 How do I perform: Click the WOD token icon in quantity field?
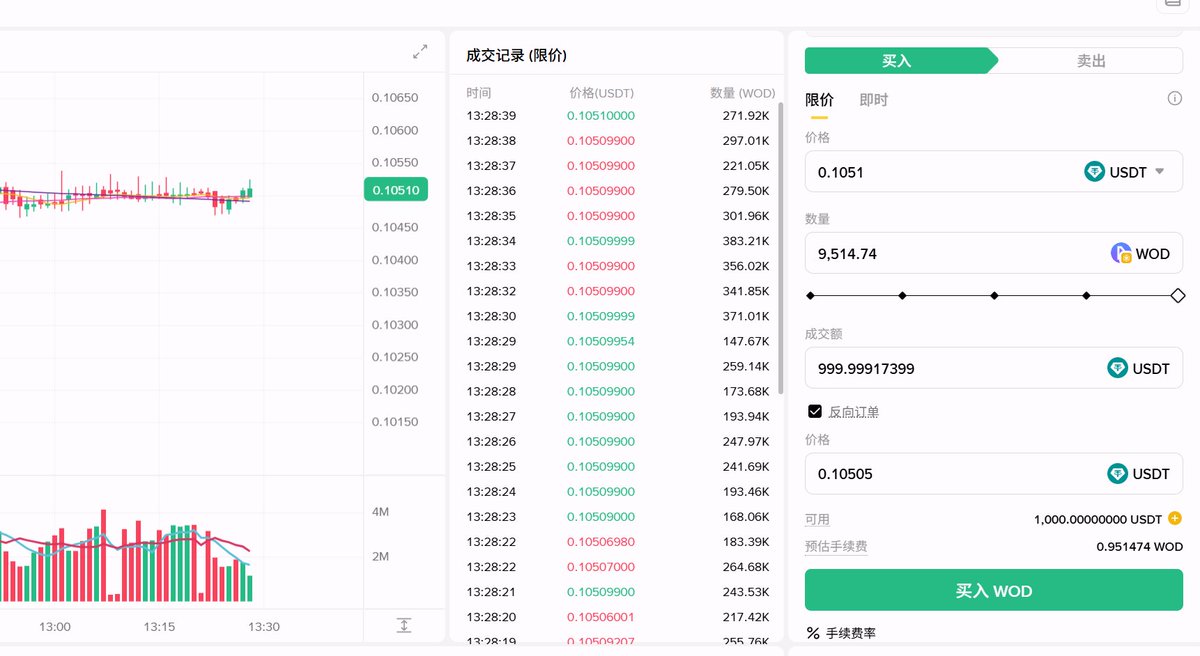(1121, 254)
